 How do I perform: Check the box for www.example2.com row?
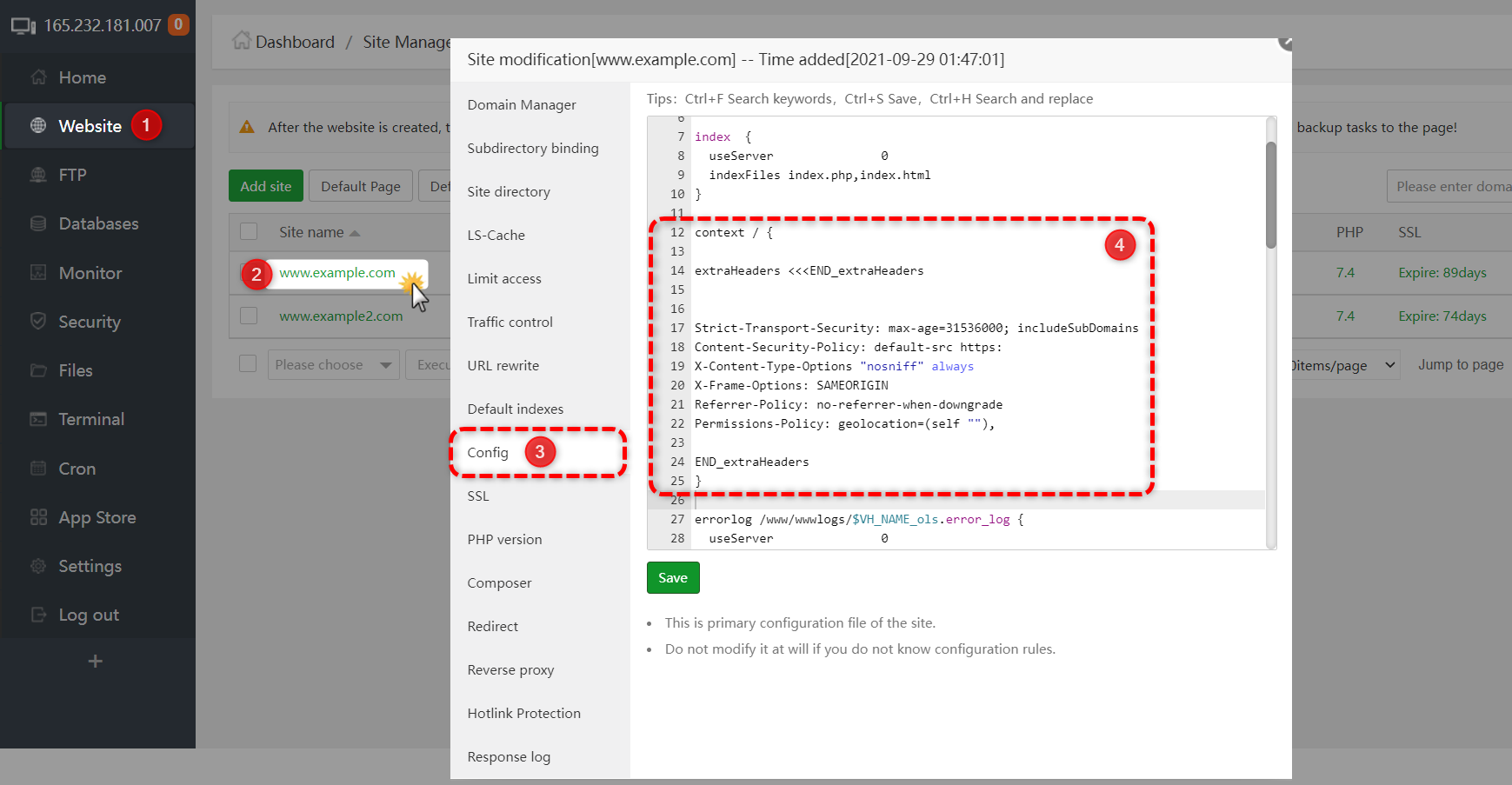tap(249, 316)
